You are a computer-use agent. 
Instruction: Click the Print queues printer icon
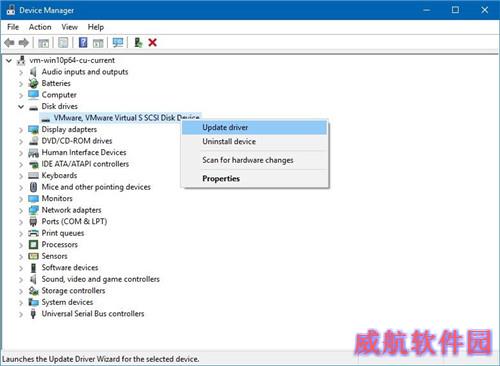coord(33,233)
